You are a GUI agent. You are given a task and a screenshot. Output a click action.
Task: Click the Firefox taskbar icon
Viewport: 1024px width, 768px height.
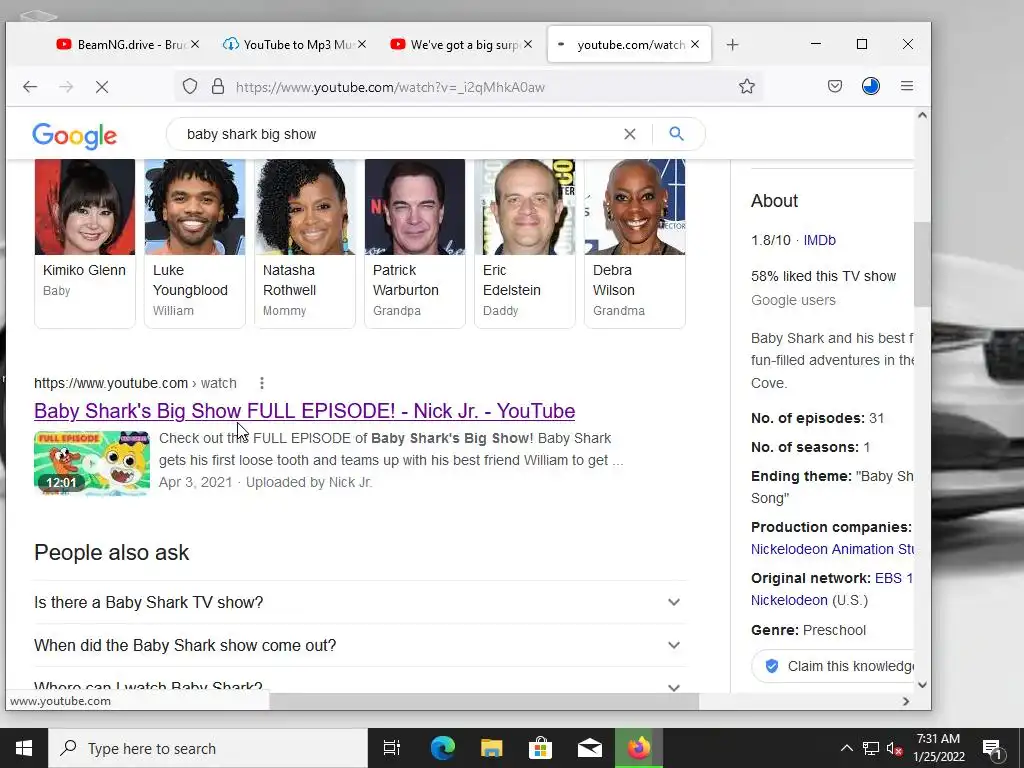click(x=639, y=748)
